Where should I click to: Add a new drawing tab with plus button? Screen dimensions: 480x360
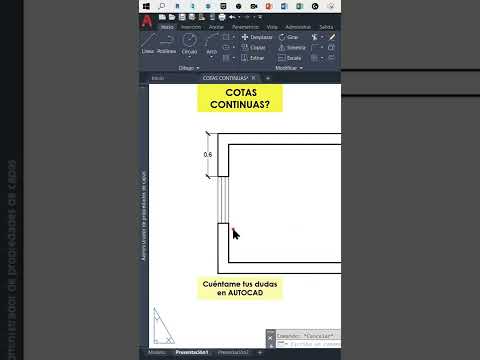coord(268,78)
